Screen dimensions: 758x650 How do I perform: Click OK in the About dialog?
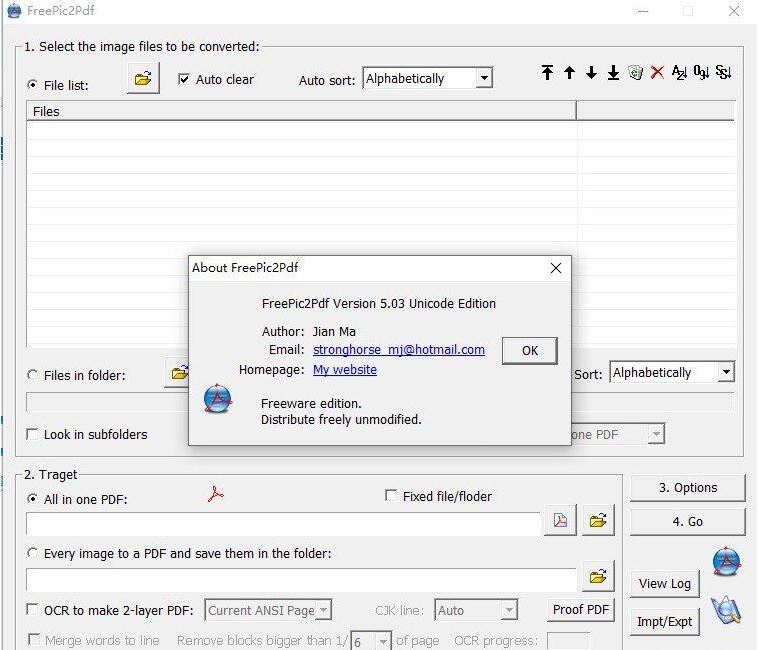tap(530, 351)
